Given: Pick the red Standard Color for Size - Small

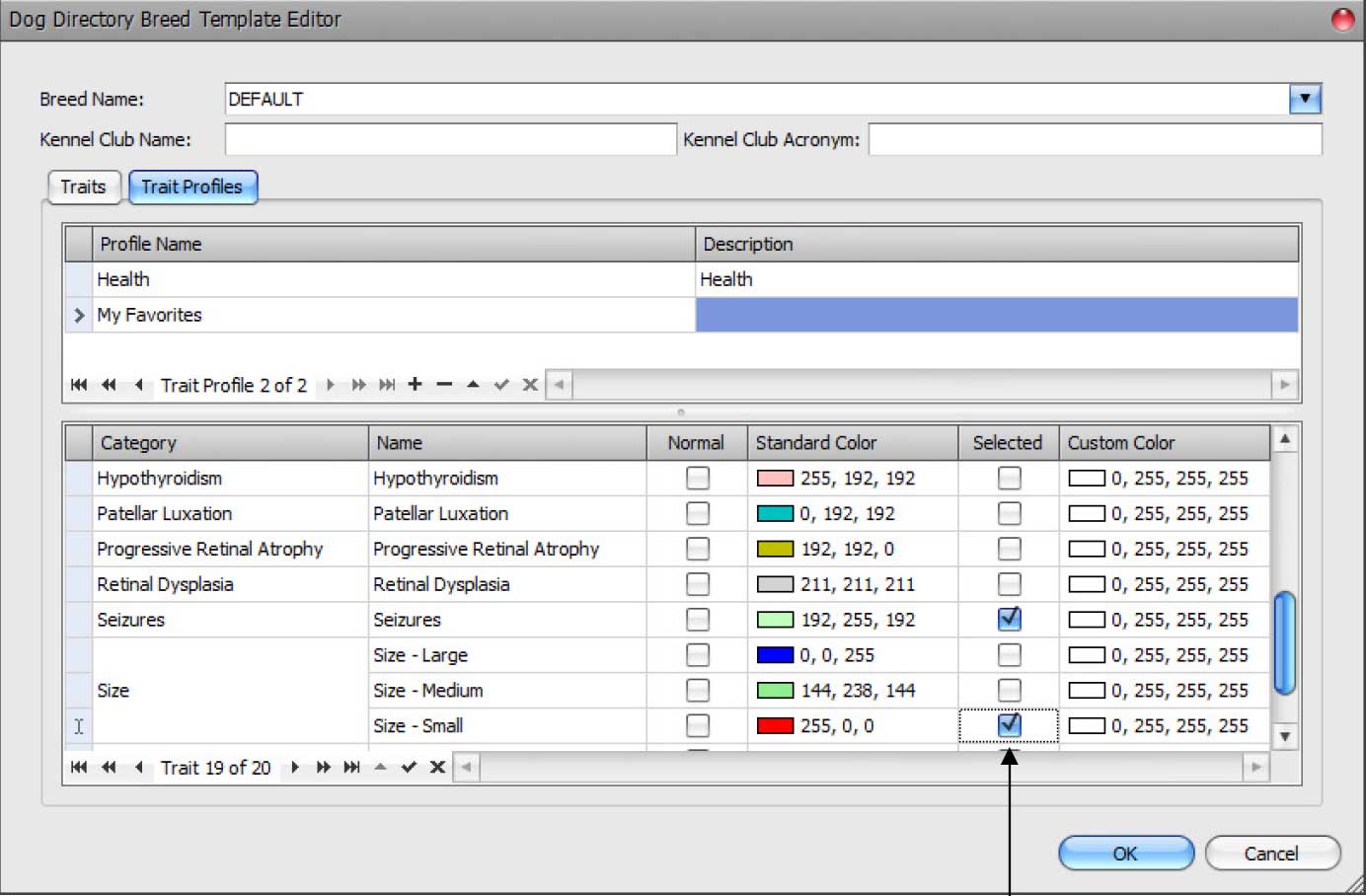Looking at the screenshot, I should (777, 725).
